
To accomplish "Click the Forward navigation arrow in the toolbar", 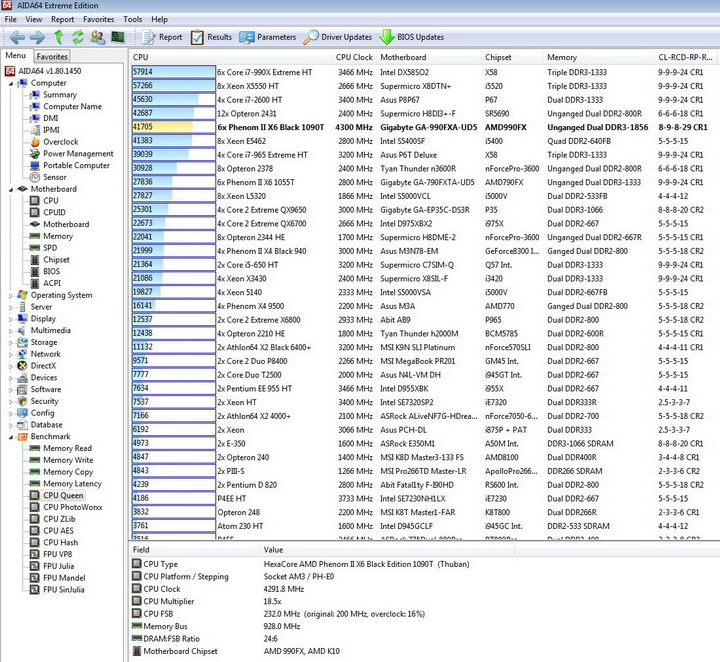I will [38, 37].
